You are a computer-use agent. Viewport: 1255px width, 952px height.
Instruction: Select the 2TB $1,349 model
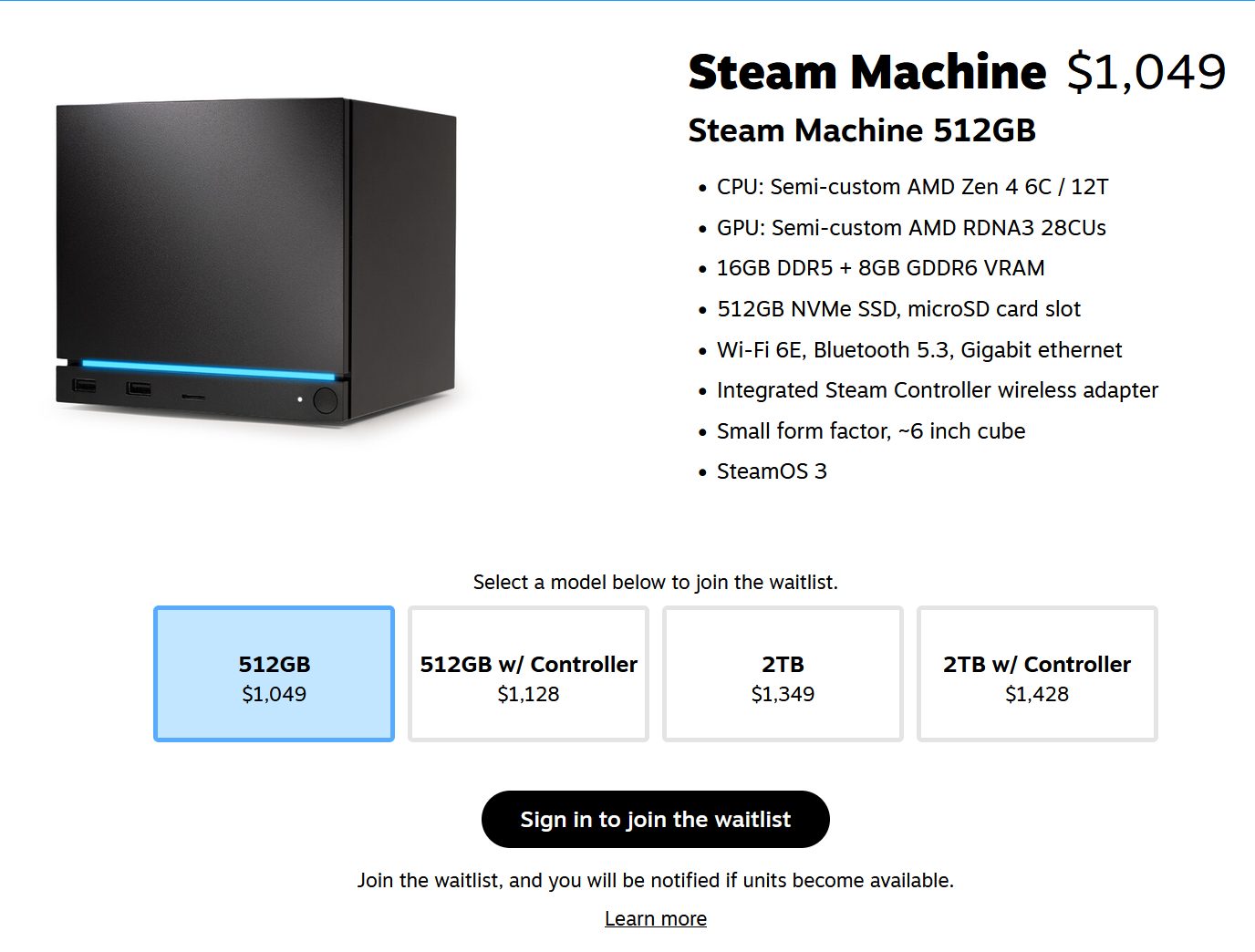(x=783, y=674)
